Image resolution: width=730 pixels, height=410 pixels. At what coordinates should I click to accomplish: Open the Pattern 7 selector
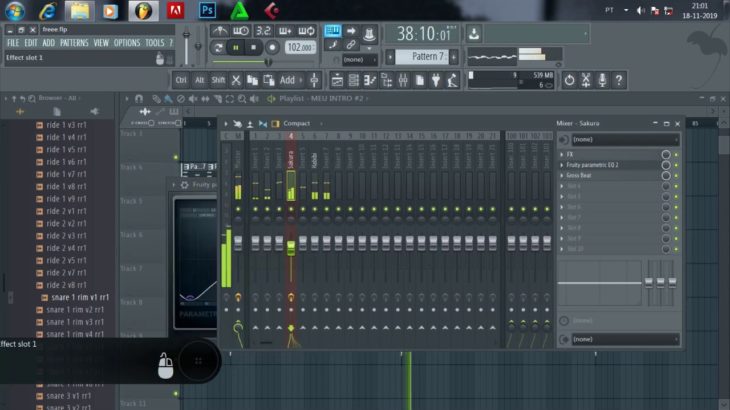pos(422,57)
